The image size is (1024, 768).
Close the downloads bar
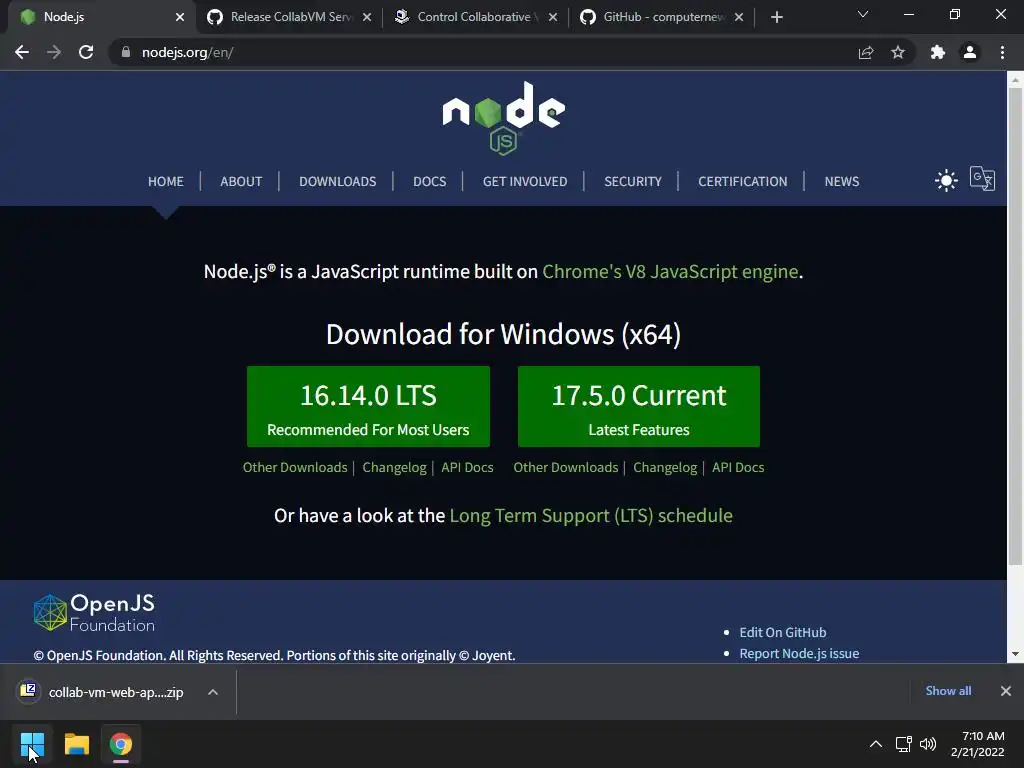[x=1006, y=691]
